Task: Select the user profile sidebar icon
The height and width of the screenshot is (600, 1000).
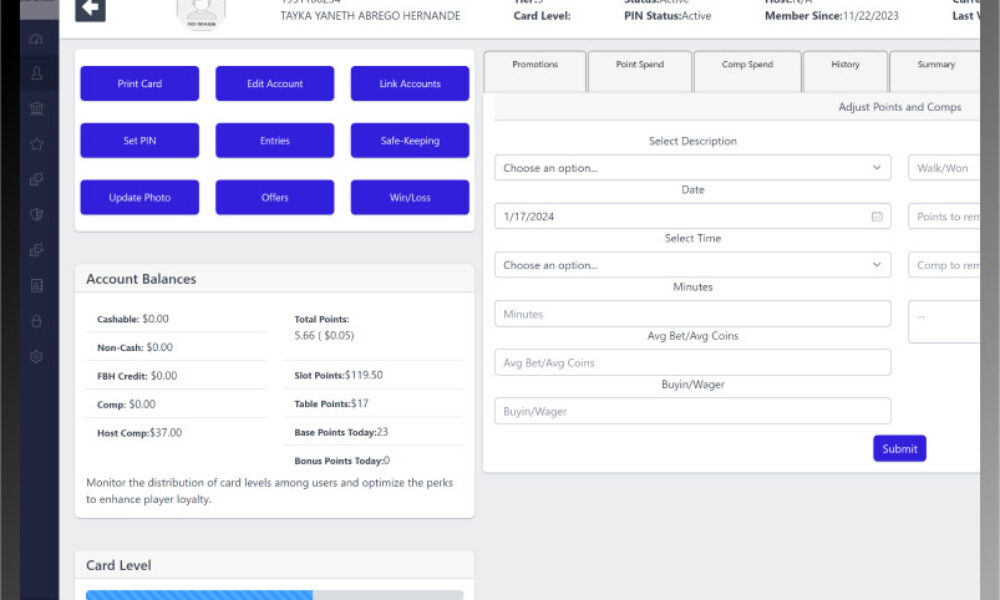Action: 37,74
